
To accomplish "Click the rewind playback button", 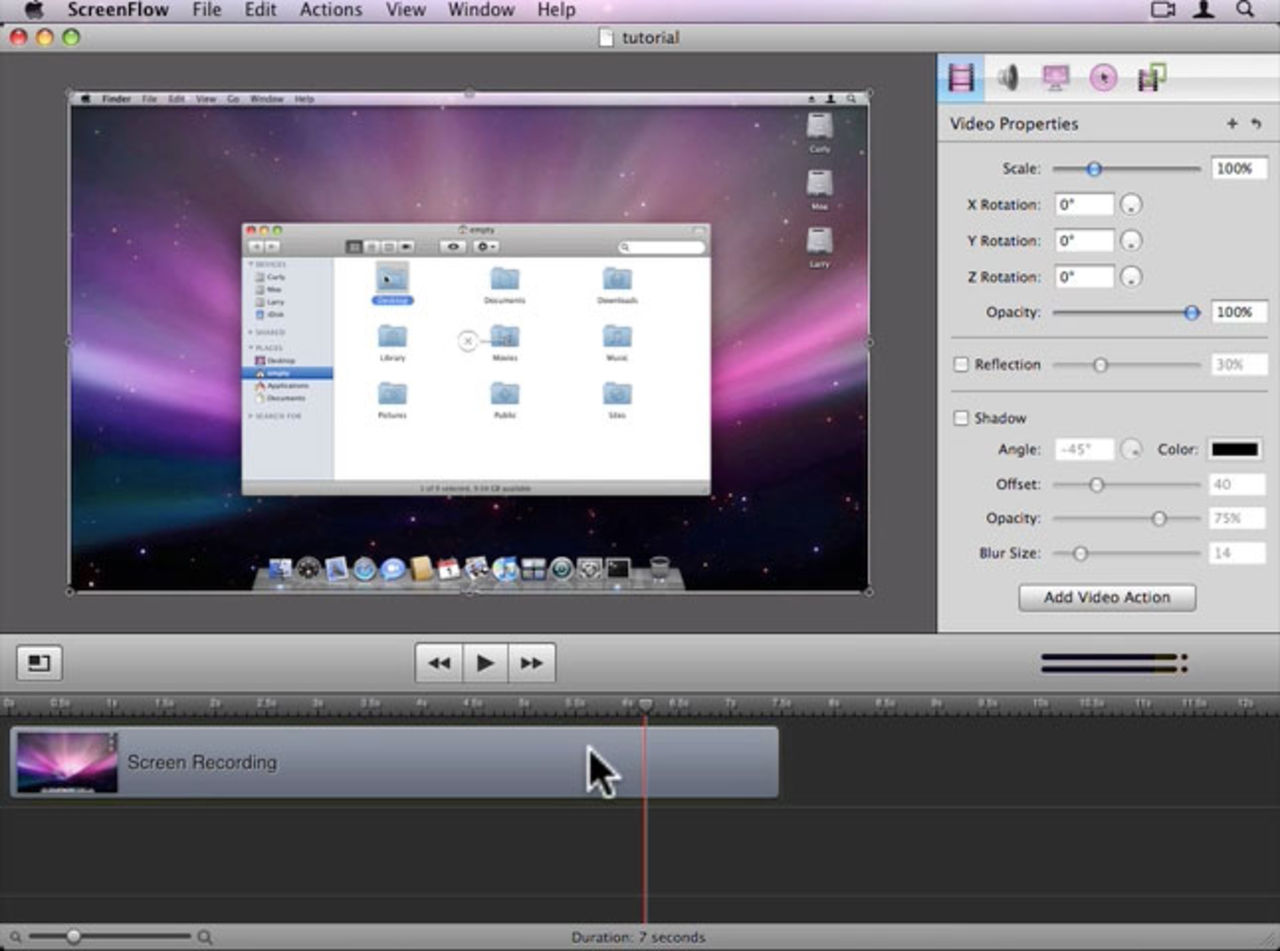I will (439, 663).
